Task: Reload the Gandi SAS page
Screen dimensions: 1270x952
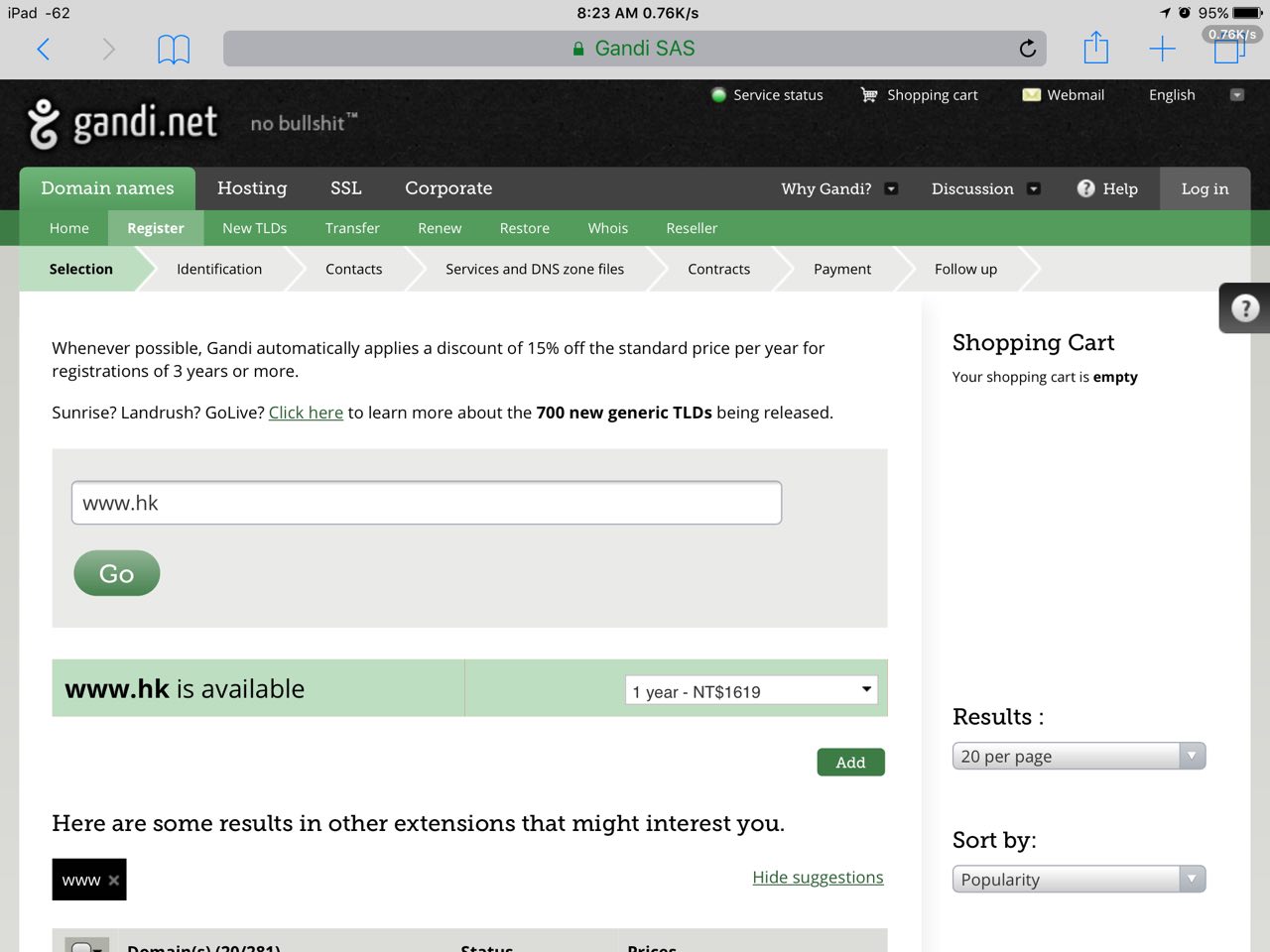Action: [x=1028, y=49]
